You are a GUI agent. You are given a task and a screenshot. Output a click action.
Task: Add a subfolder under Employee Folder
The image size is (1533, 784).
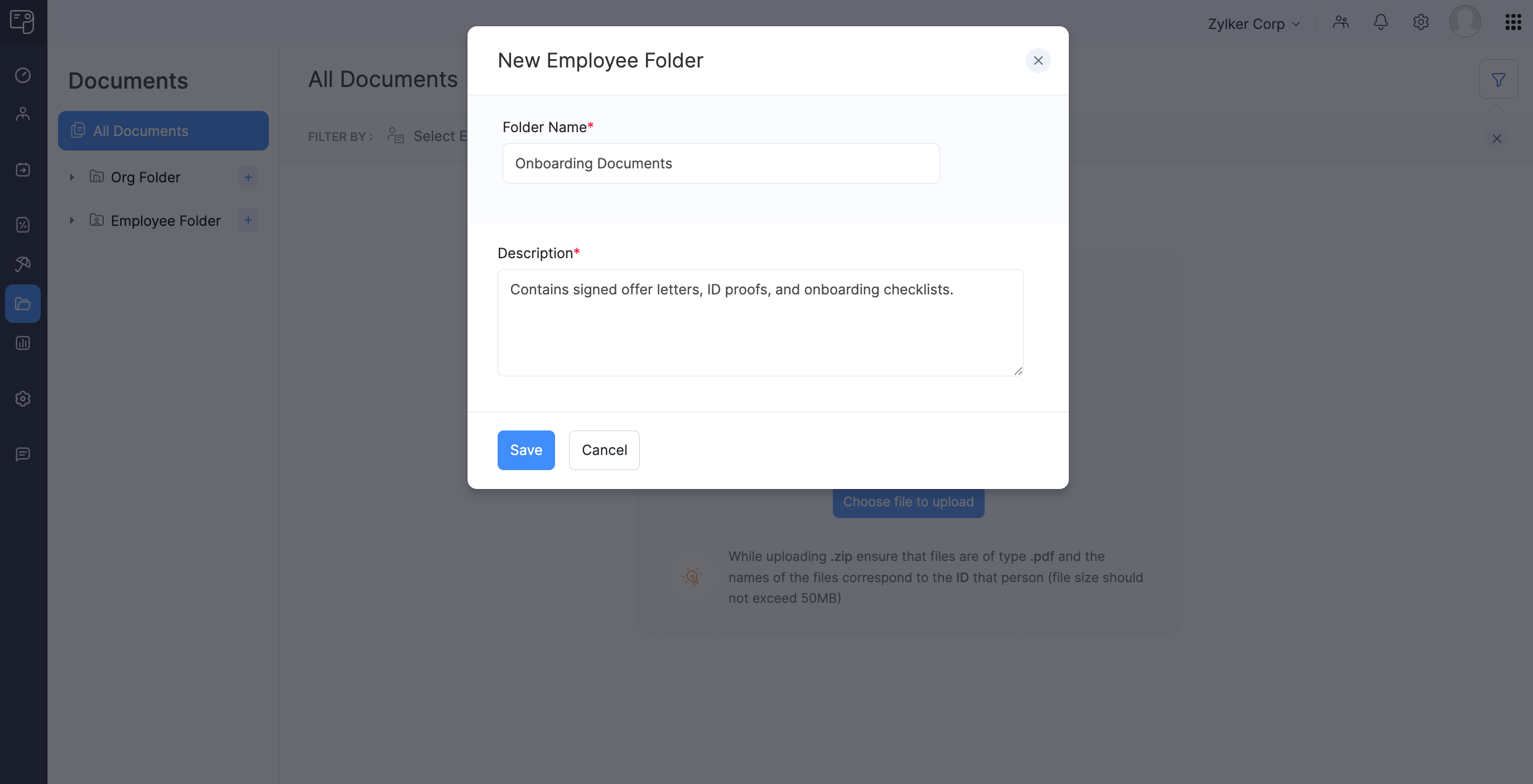pyautogui.click(x=248, y=221)
